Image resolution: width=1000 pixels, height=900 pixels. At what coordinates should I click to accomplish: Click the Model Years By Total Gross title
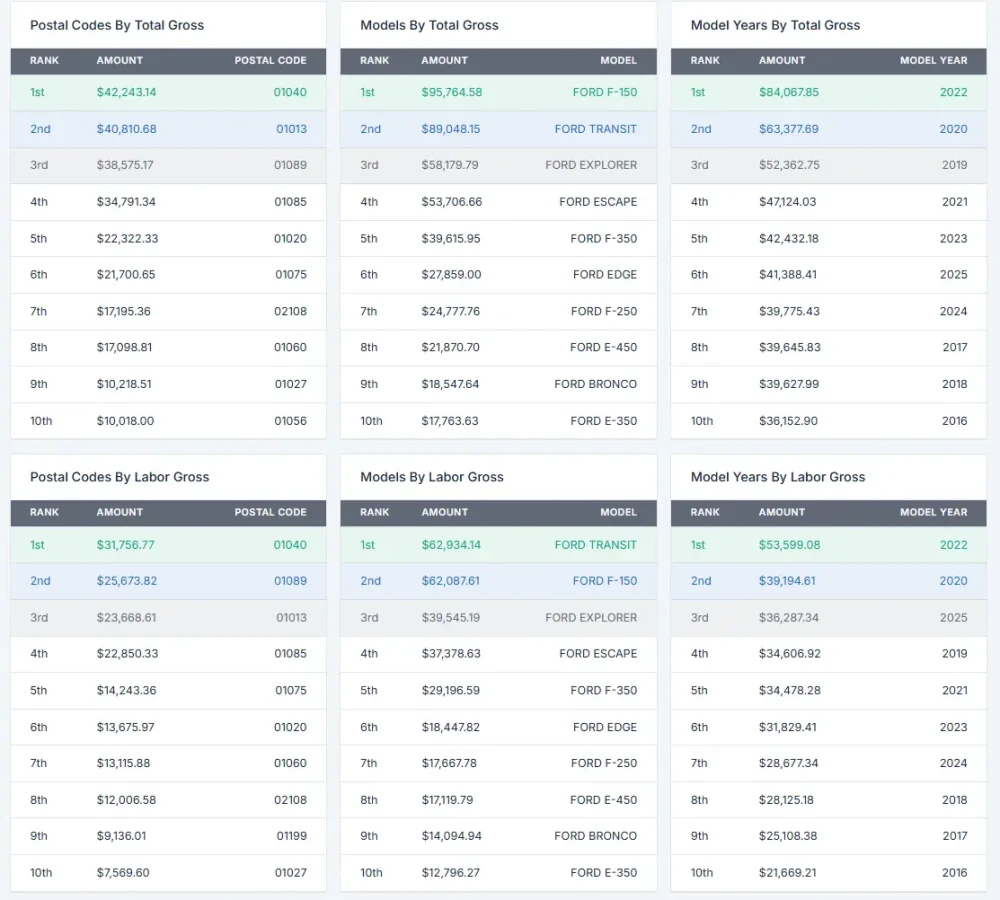[775, 25]
